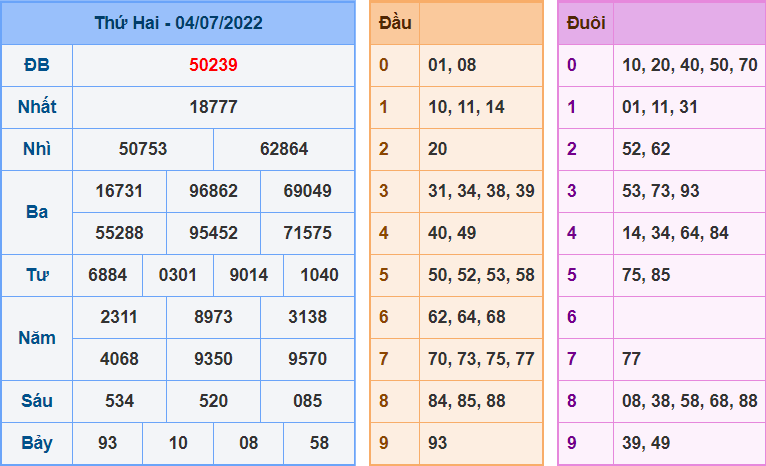Select Đầu row 1 values 10, 11, 14

pyautogui.click(x=467, y=107)
